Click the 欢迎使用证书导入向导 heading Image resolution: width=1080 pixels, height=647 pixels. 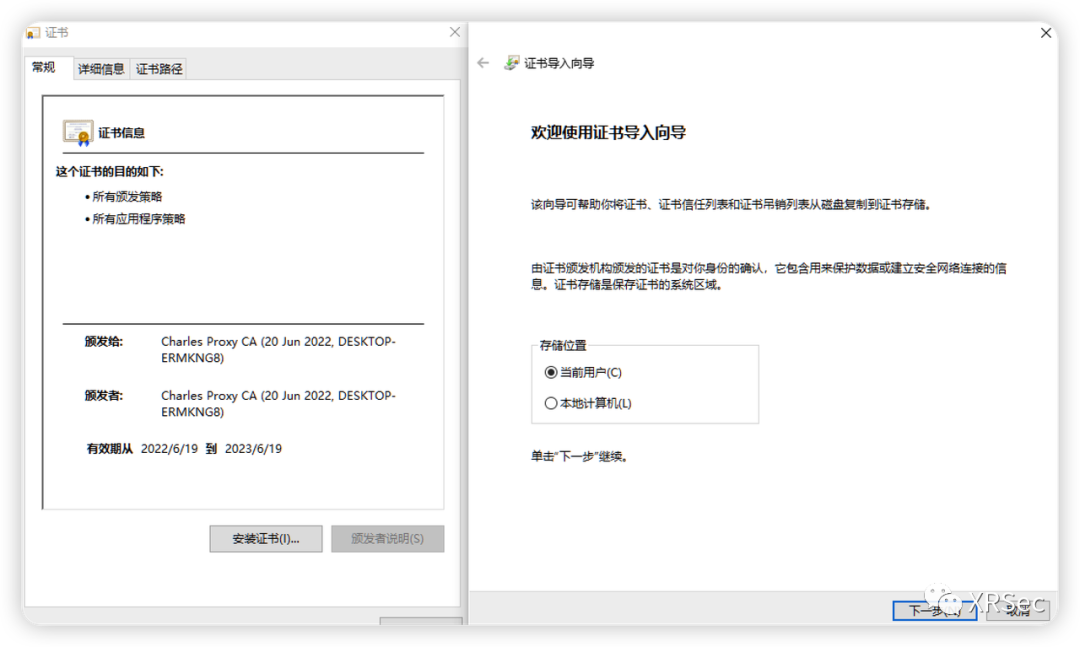[x=608, y=133]
